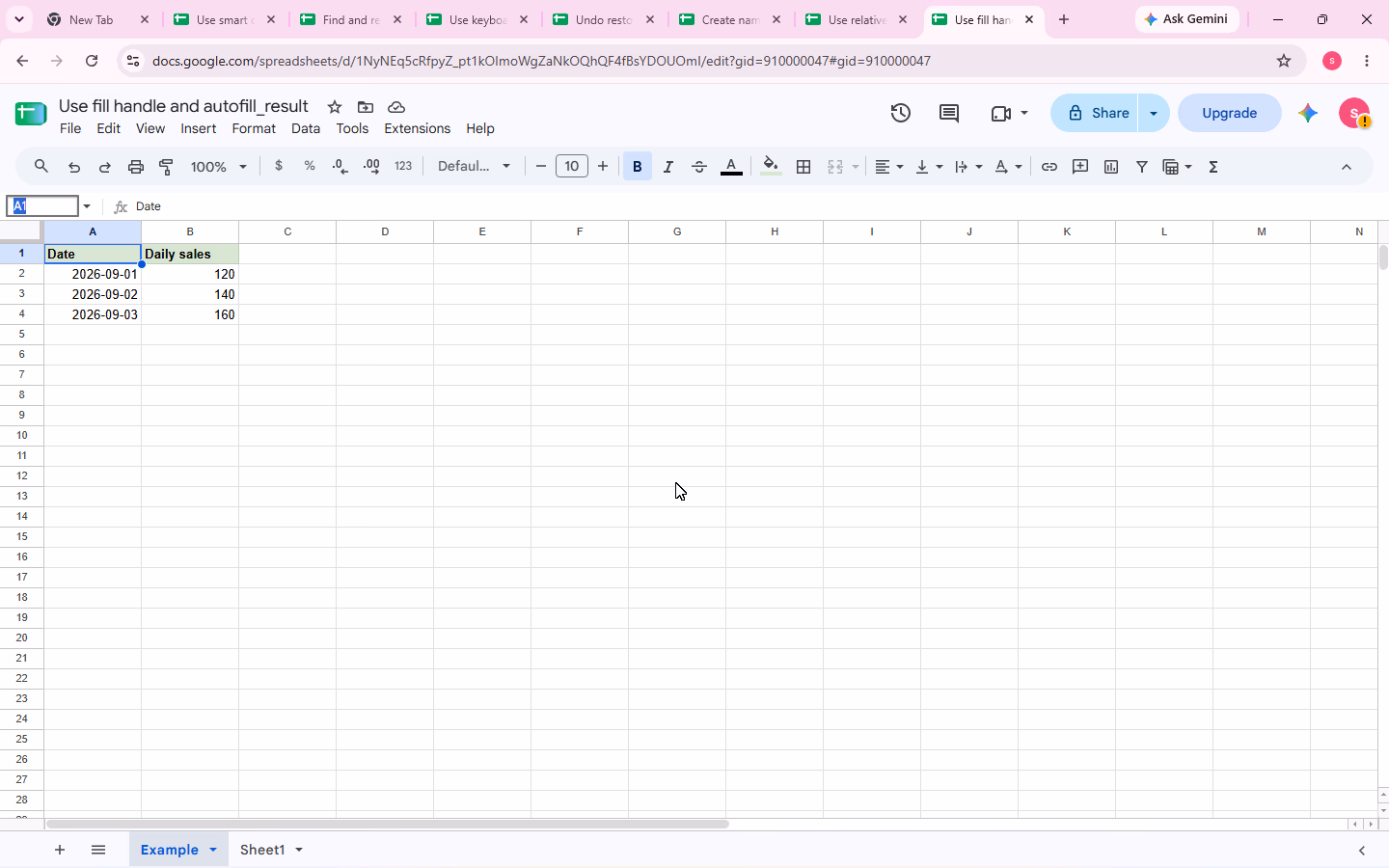The image size is (1389, 868).
Task: Select the cell containing Daily sales
Action: [190, 254]
